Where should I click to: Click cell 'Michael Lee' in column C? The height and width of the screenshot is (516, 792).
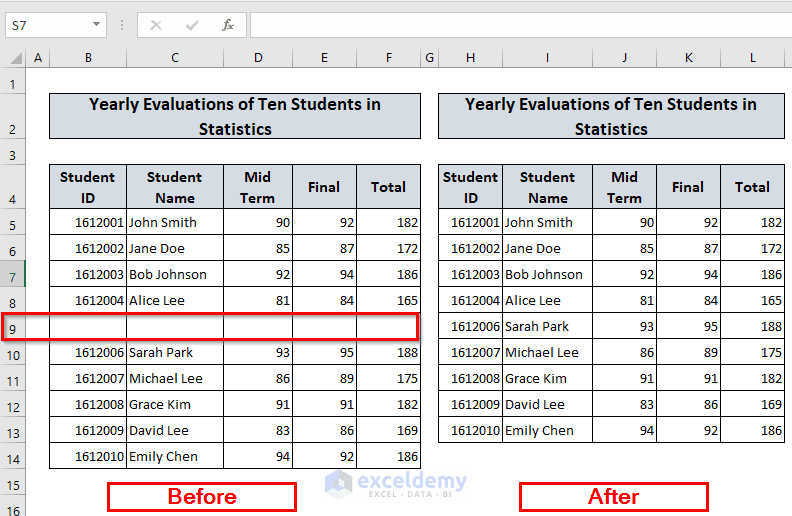(175, 378)
